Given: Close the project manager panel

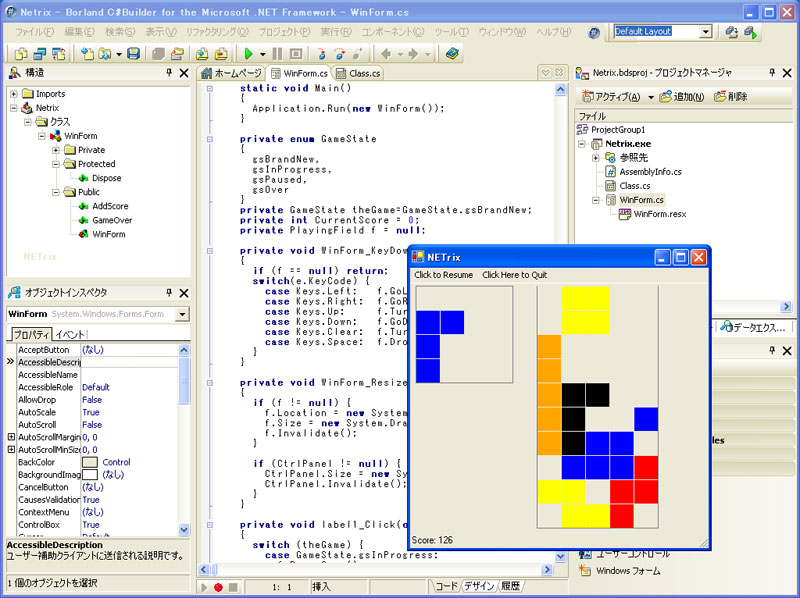Looking at the screenshot, I should coord(787,73).
